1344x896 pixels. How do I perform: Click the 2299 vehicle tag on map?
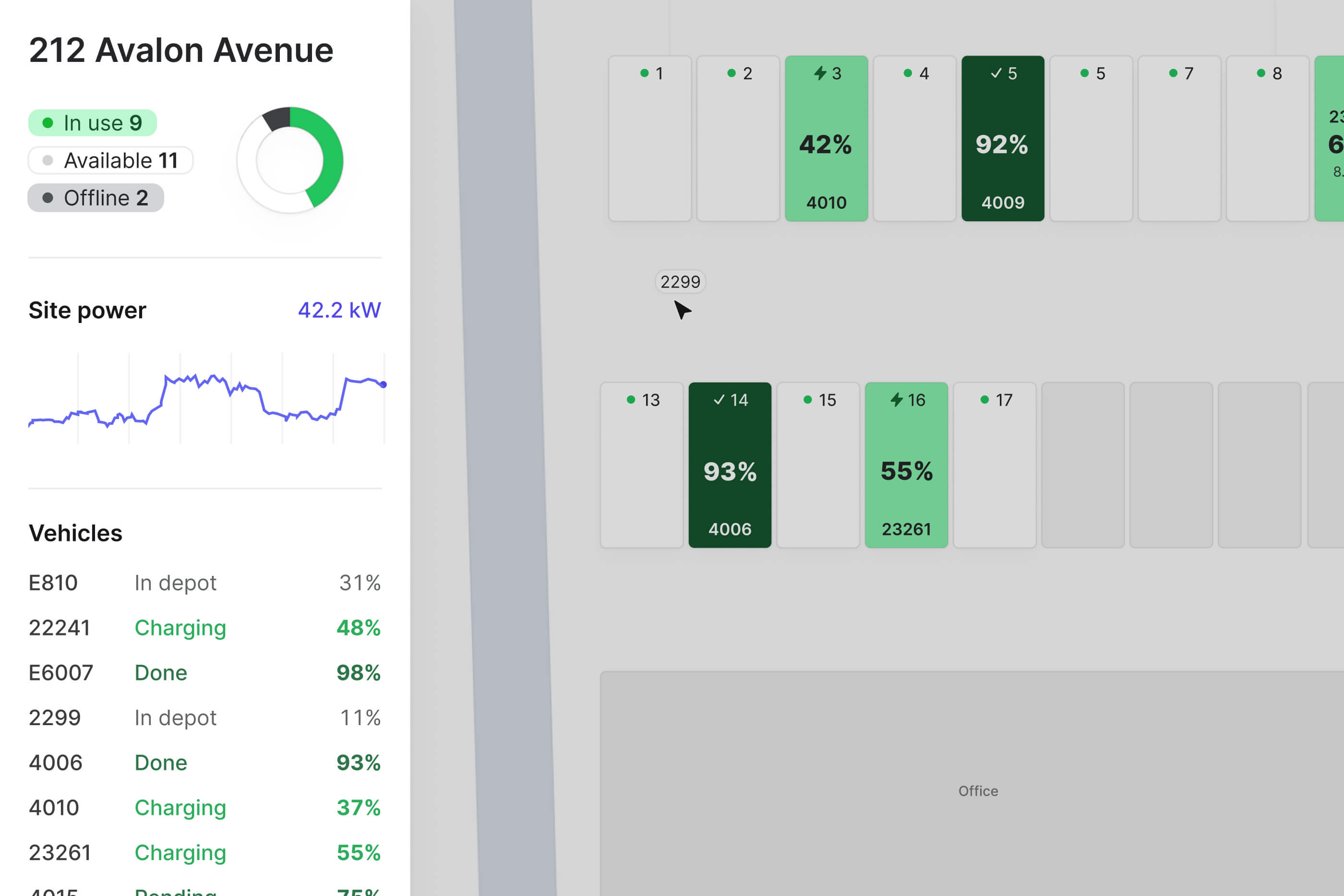click(680, 282)
